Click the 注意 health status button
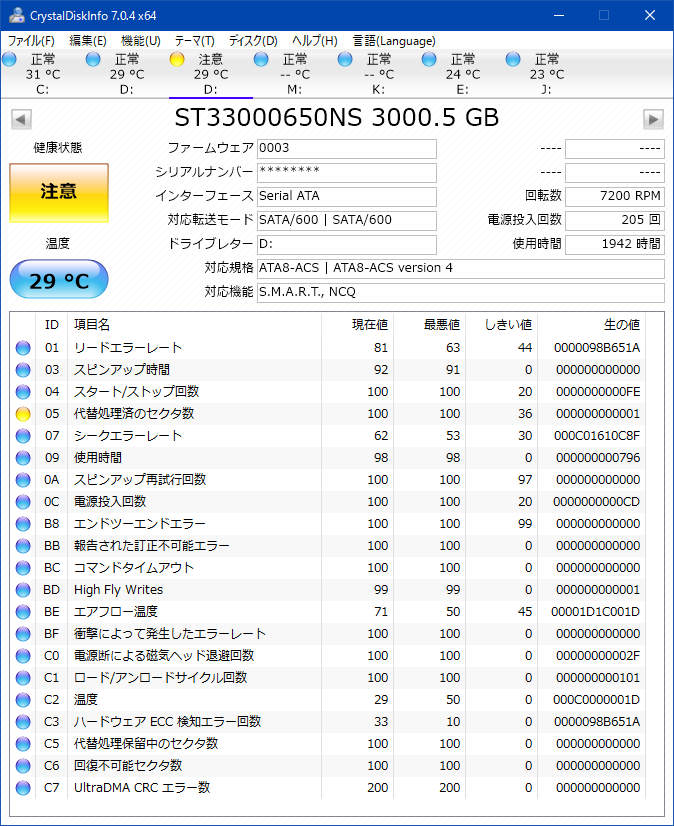674x826 pixels. pos(58,194)
